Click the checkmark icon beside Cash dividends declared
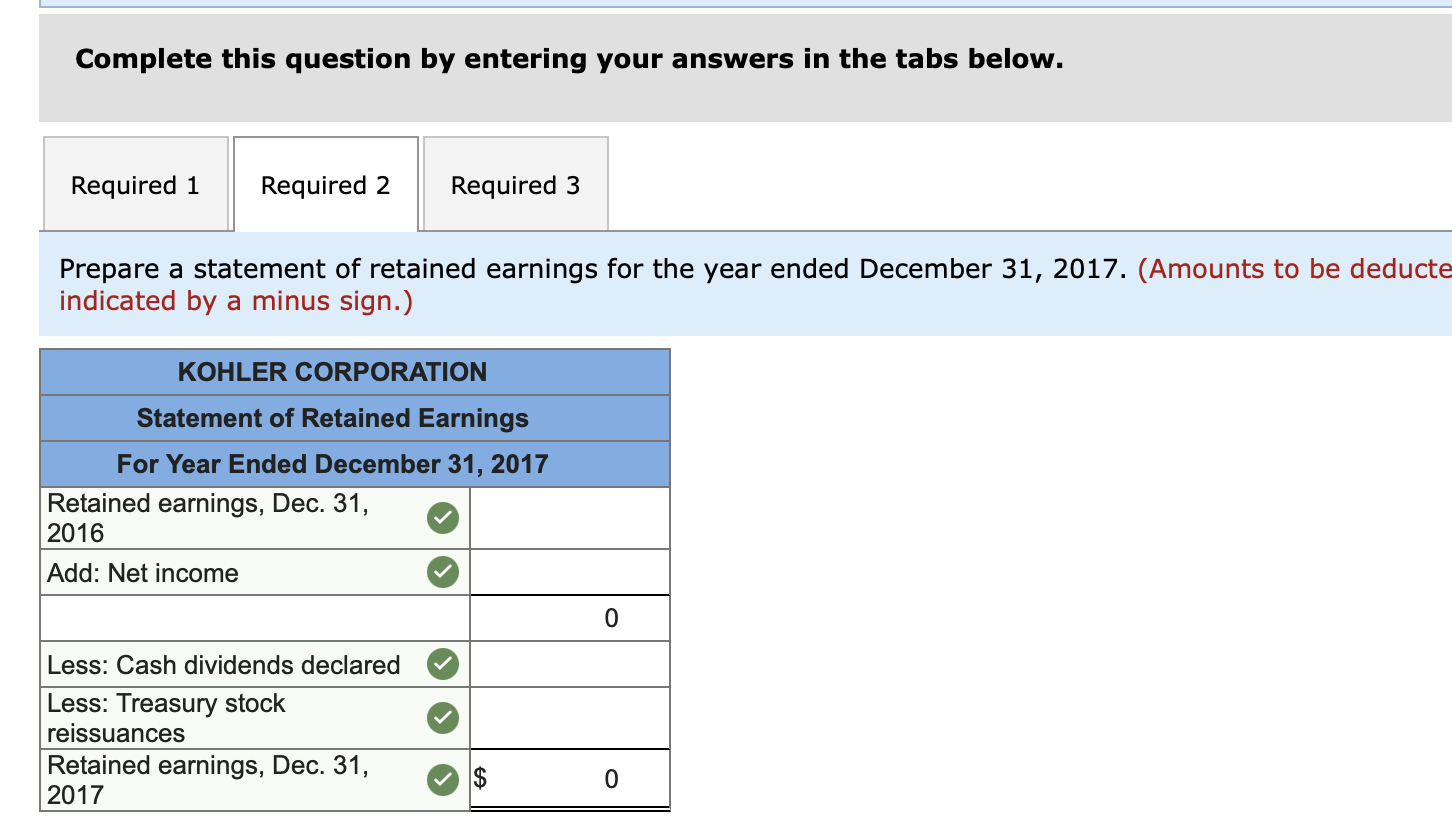The width and height of the screenshot is (1452, 816). coord(442,663)
